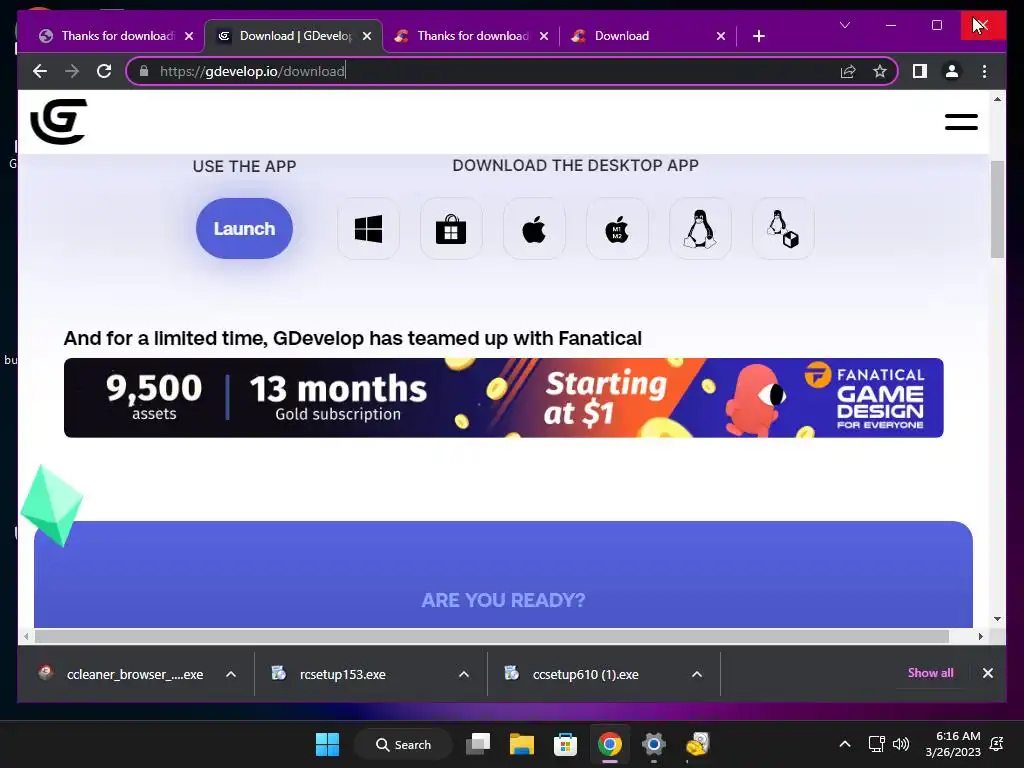
Task: Open Task View on taskbar
Action: coord(478,744)
